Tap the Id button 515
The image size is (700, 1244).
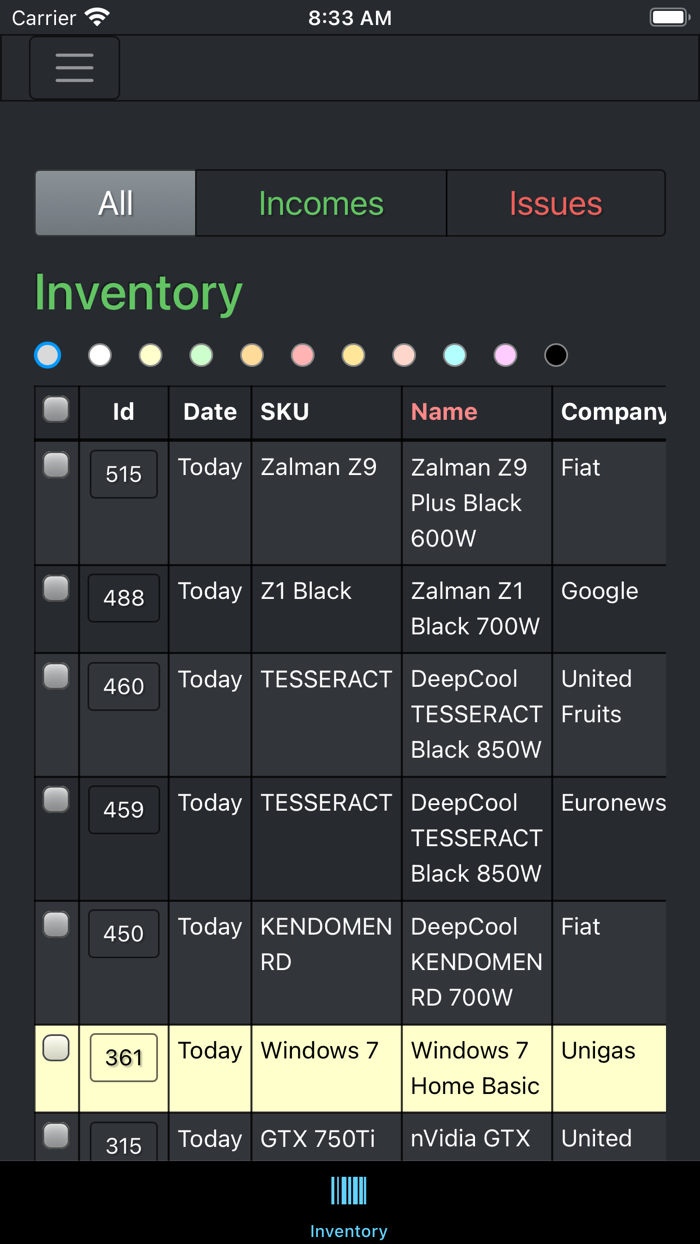pyautogui.click(x=123, y=474)
